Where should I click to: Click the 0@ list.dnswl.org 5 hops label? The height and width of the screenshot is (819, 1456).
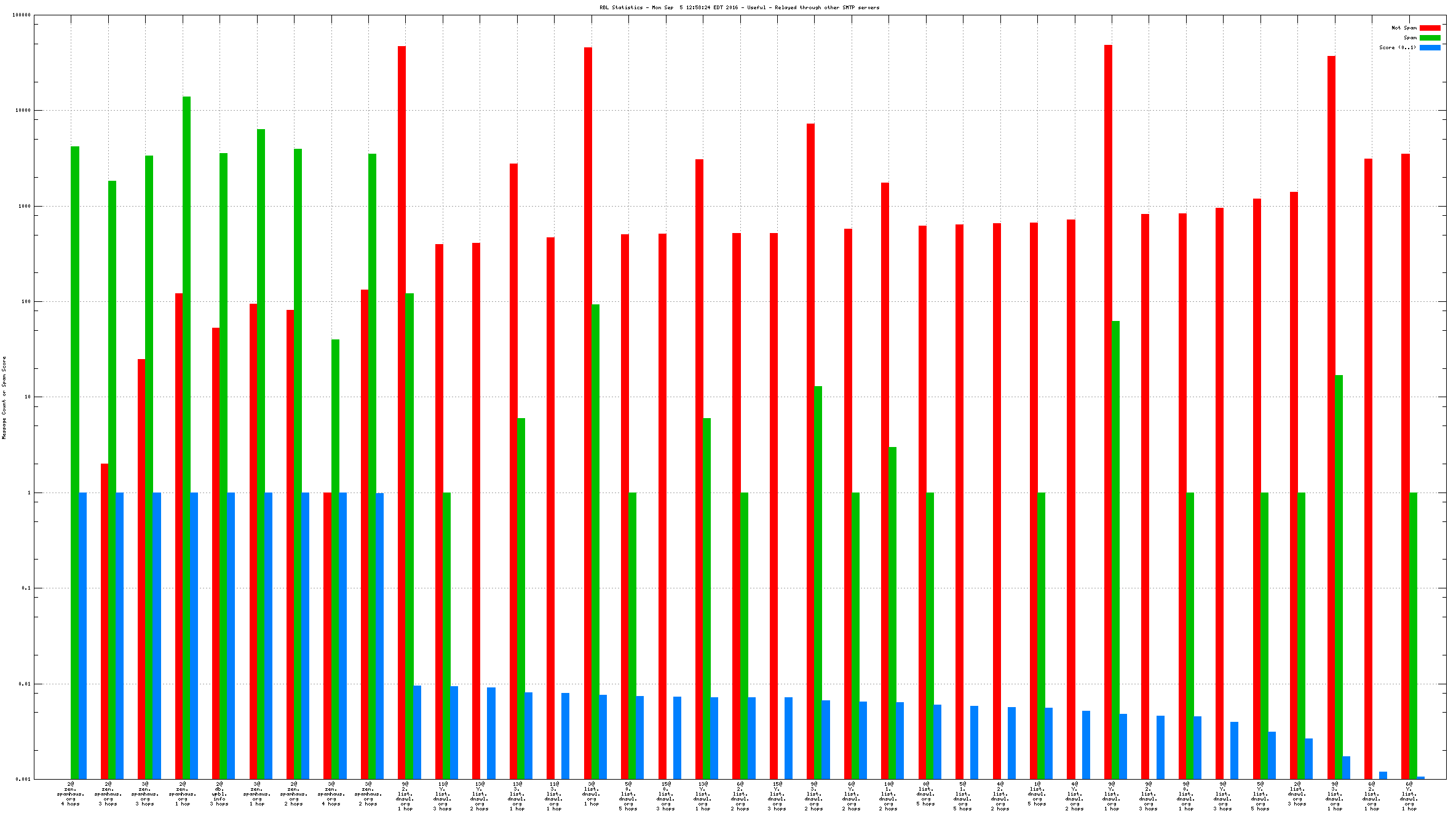pos(925,794)
